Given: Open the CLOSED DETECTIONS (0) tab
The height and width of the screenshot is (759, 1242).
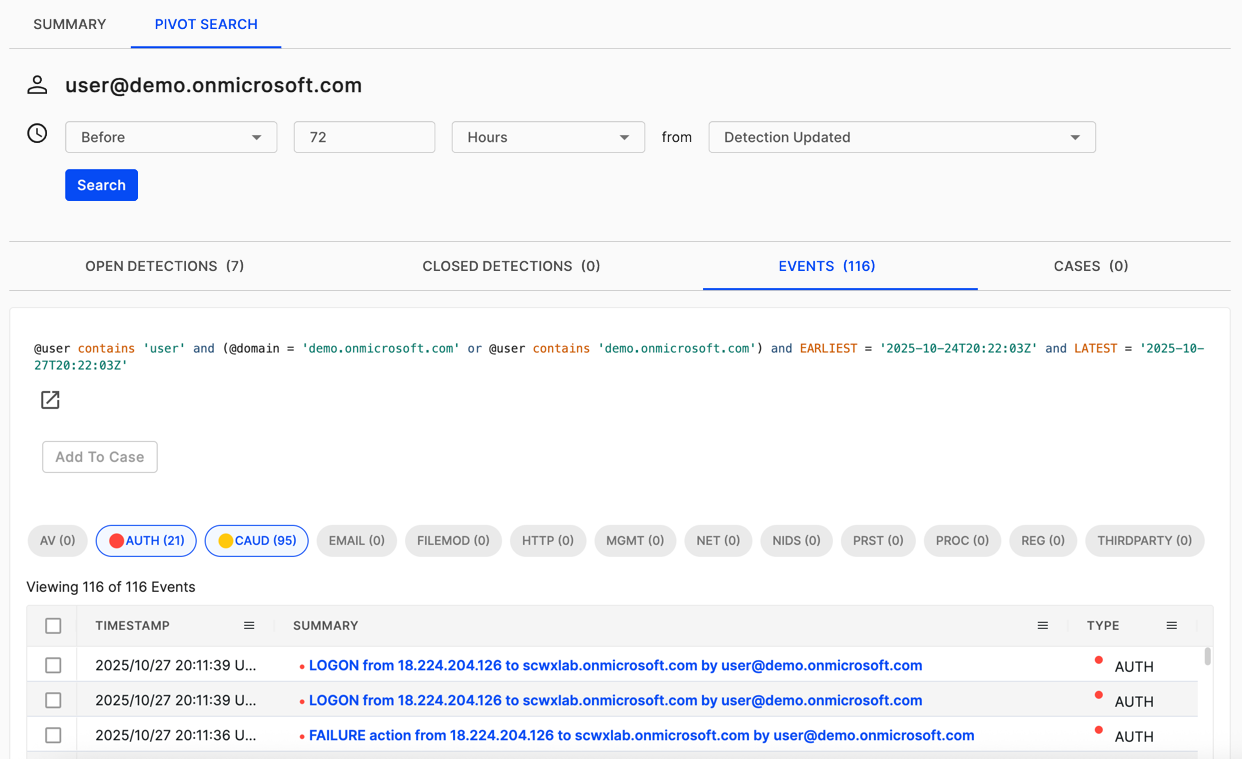Looking at the screenshot, I should tap(511, 266).
